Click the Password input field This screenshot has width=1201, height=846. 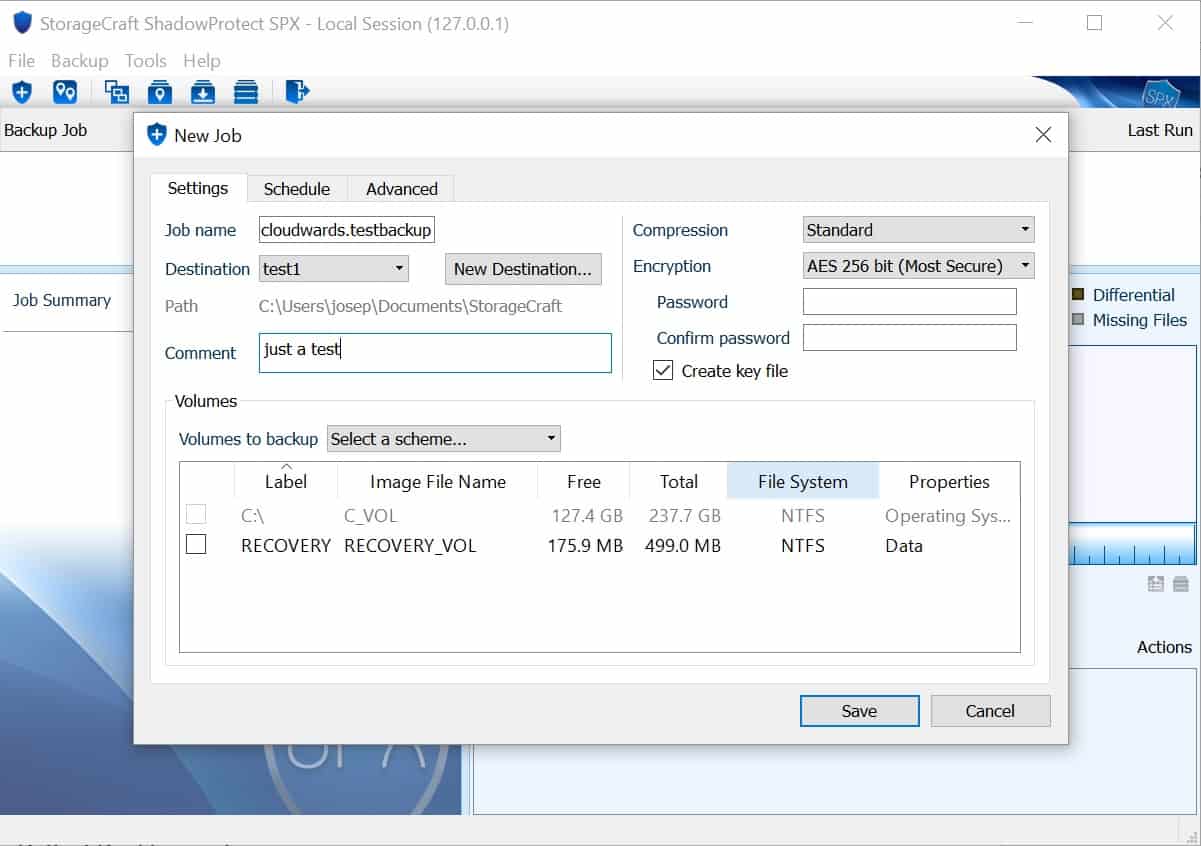(910, 302)
